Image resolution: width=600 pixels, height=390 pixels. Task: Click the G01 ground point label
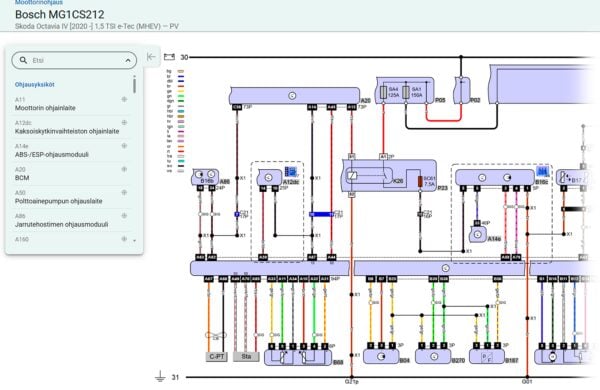click(527, 382)
